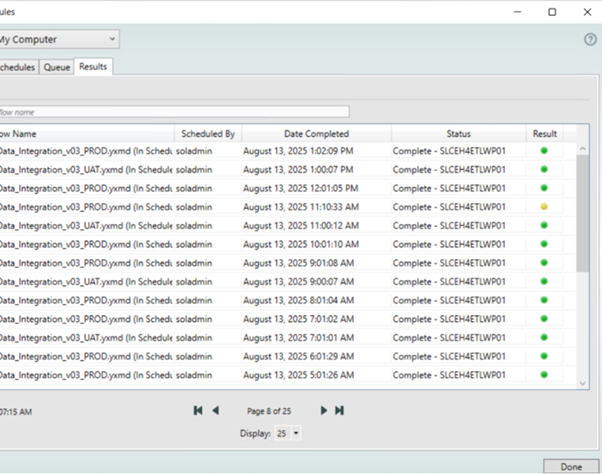Focus the workflow name search field

click(x=174, y=112)
